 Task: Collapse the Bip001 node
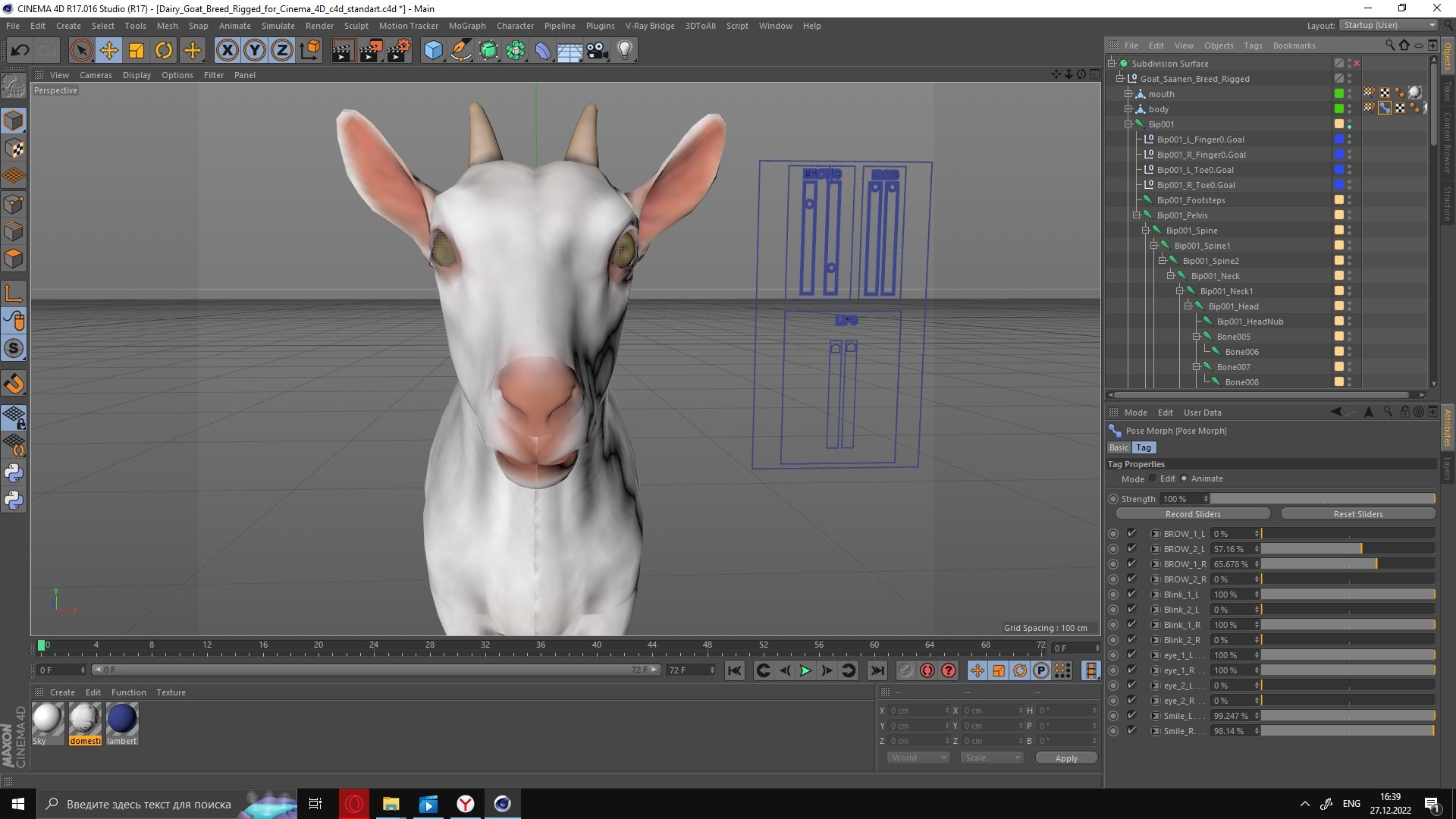[x=1128, y=124]
